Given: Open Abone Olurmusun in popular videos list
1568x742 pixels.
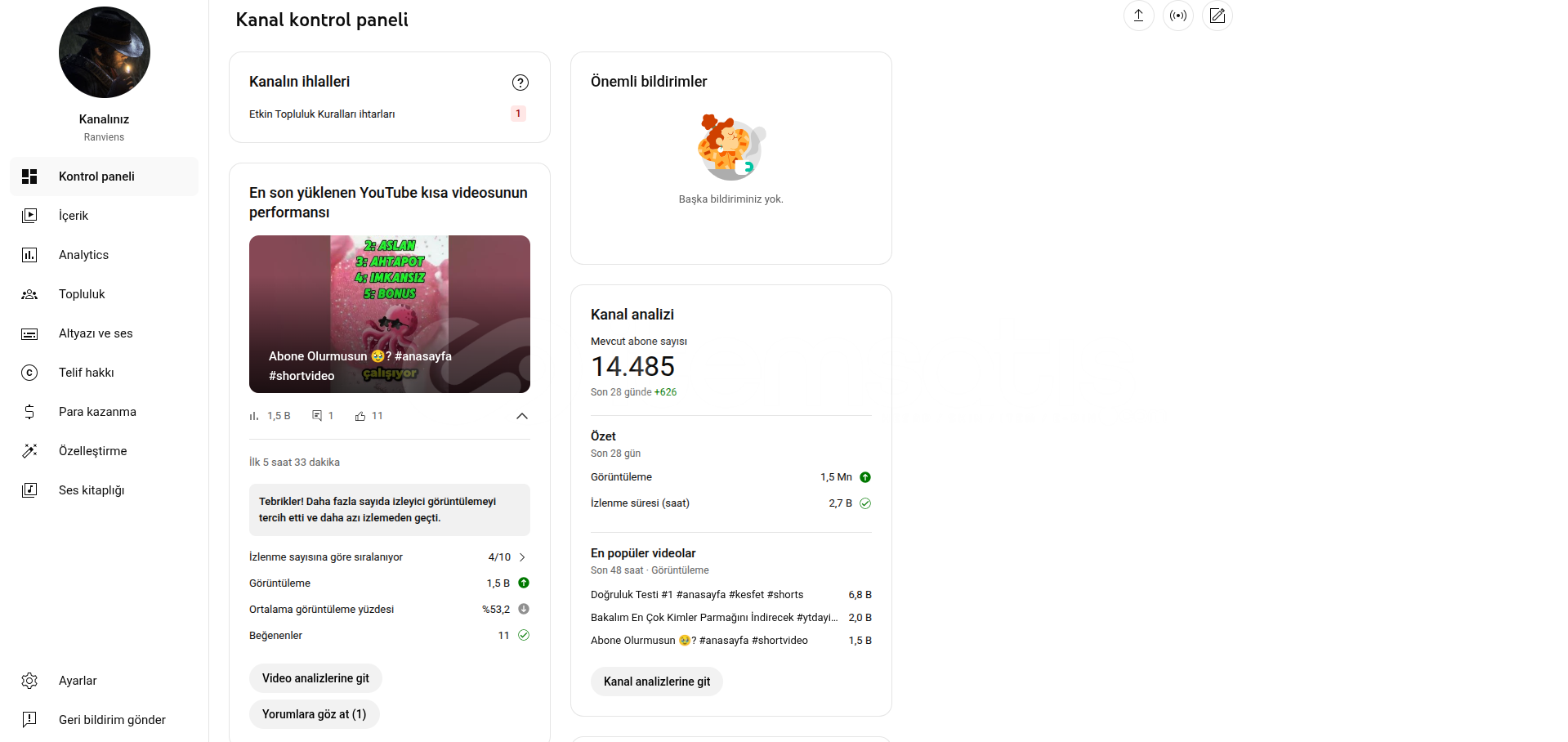Looking at the screenshot, I should [699, 641].
